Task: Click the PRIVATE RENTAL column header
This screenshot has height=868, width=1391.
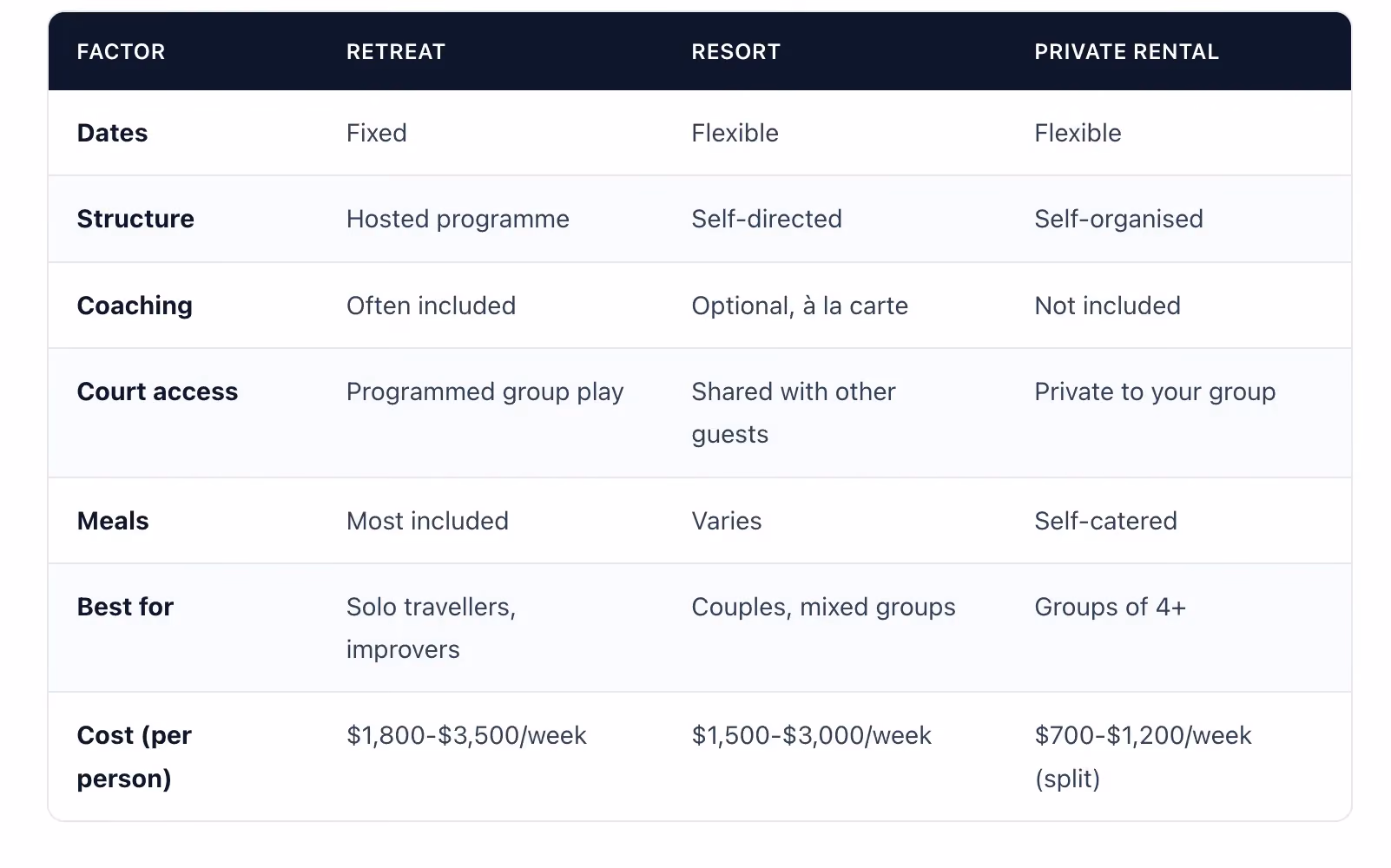Action: [x=1126, y=52]
